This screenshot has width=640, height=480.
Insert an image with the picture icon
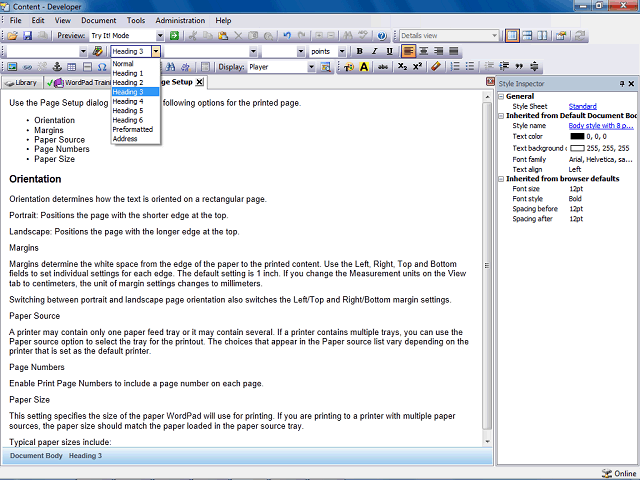(12, 67)
